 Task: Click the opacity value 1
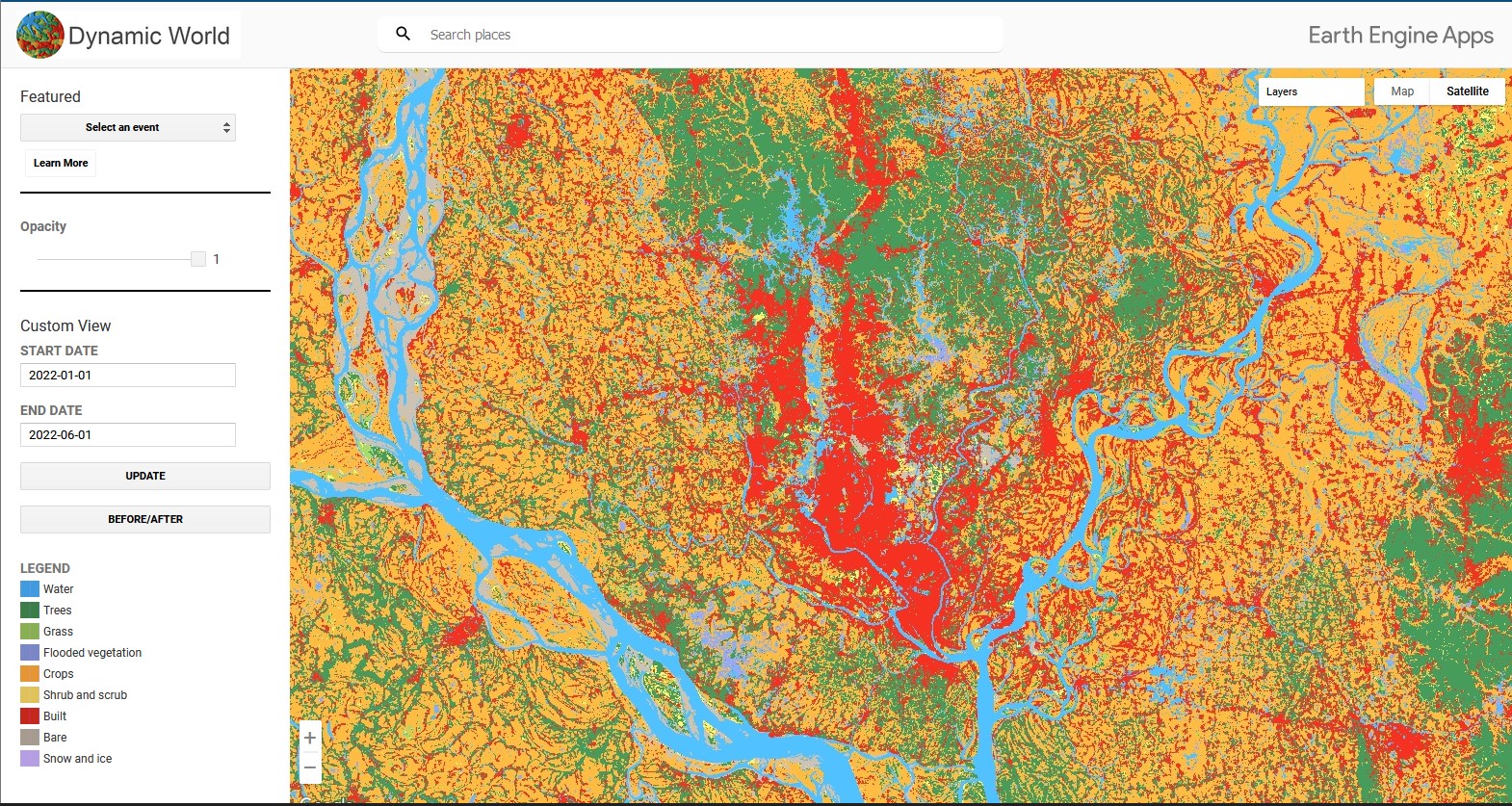click(217, 259)
